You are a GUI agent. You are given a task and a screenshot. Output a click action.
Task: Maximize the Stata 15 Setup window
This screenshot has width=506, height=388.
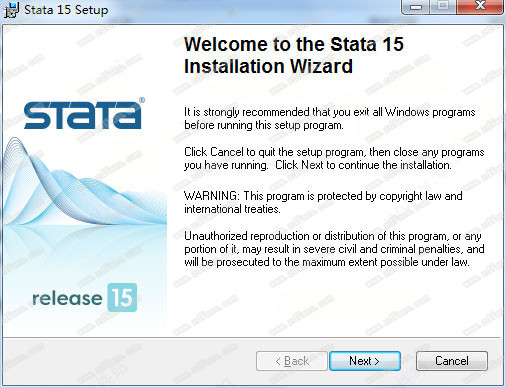pyautogui.click(x=443, y=7)
